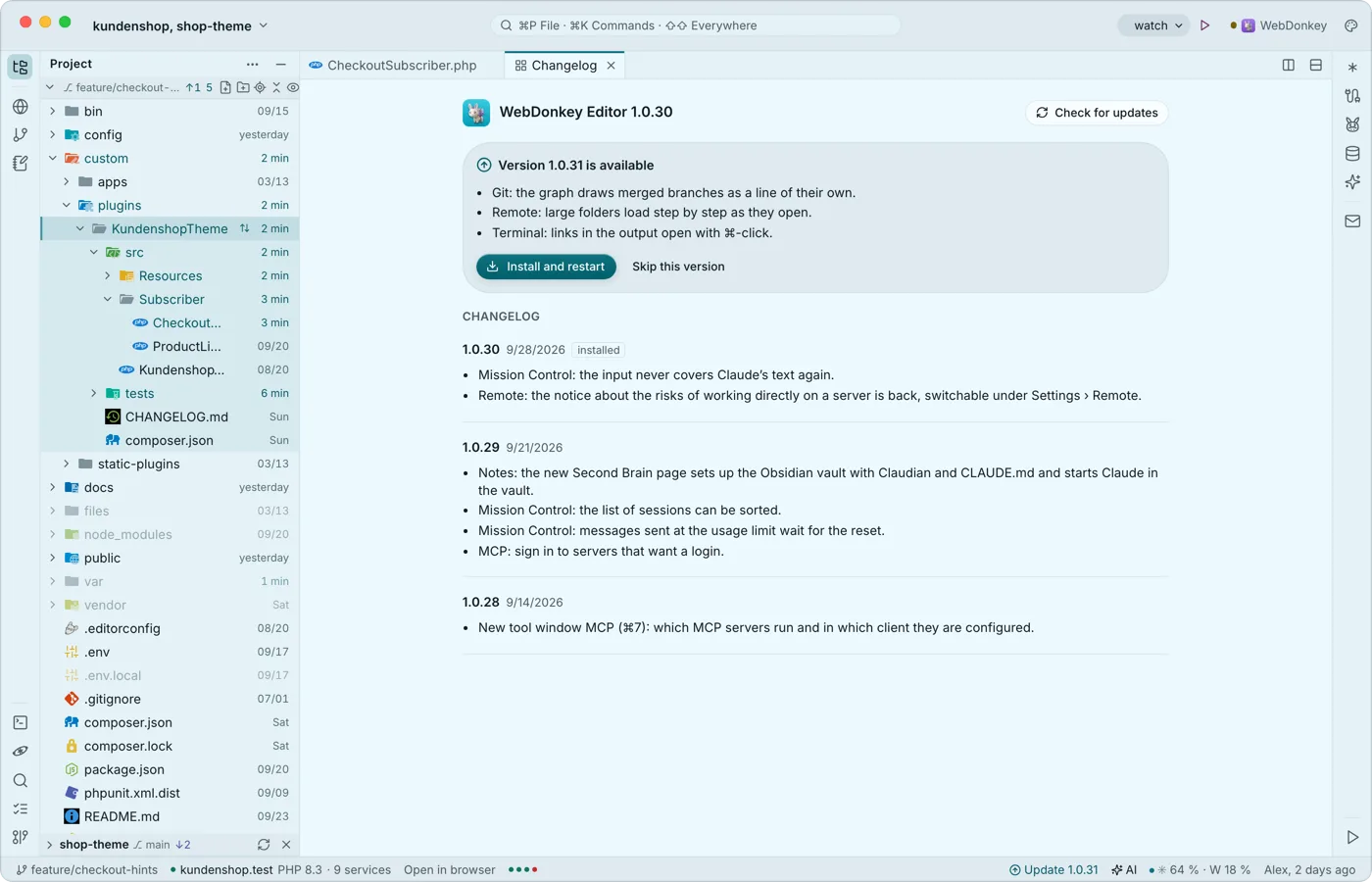Locate current file with the target icon
Viewport: 1372px width, 882px height.
pyautogui.click(x=260, y=87)
